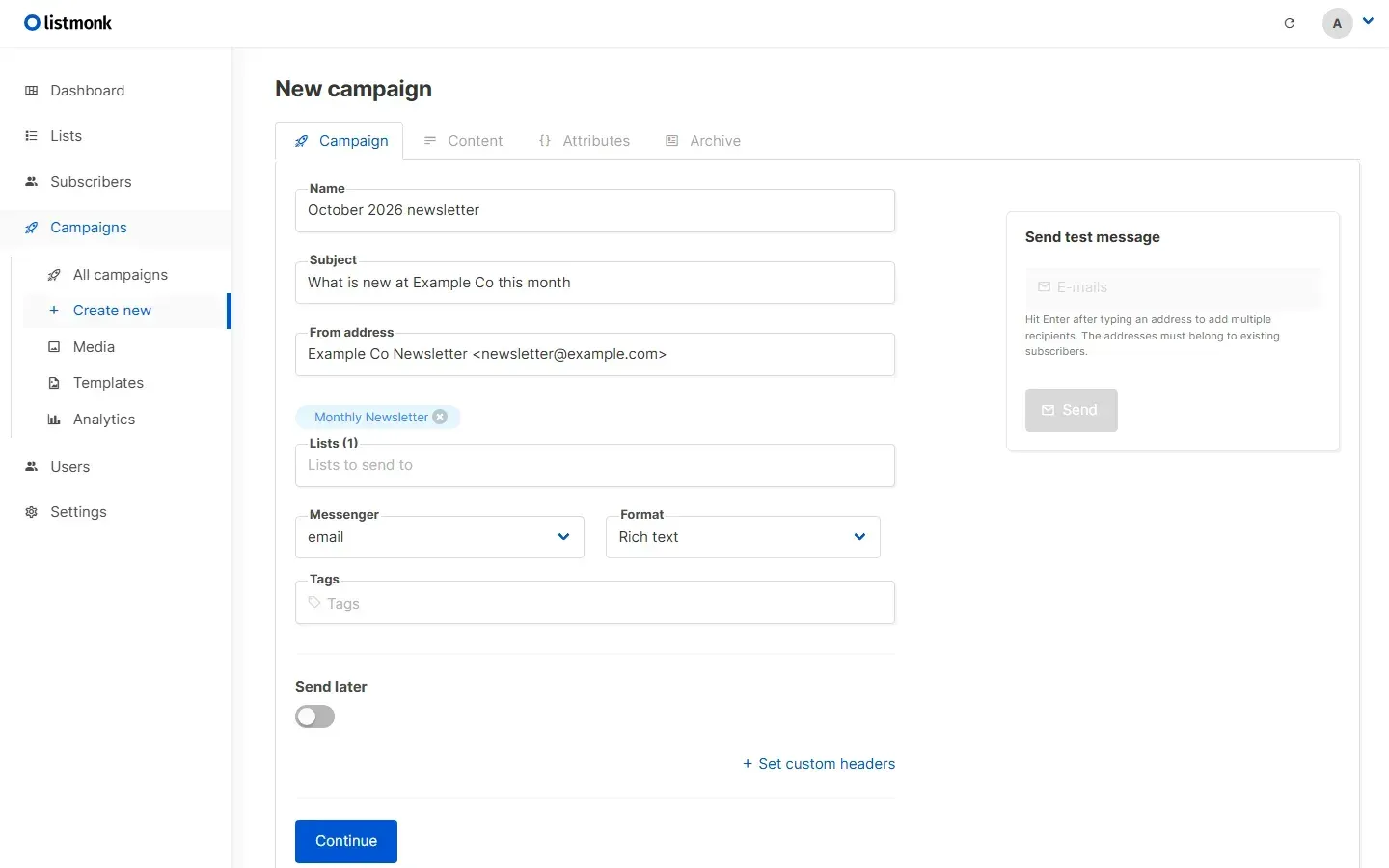Click the Send test message button

pos(1071,410)
